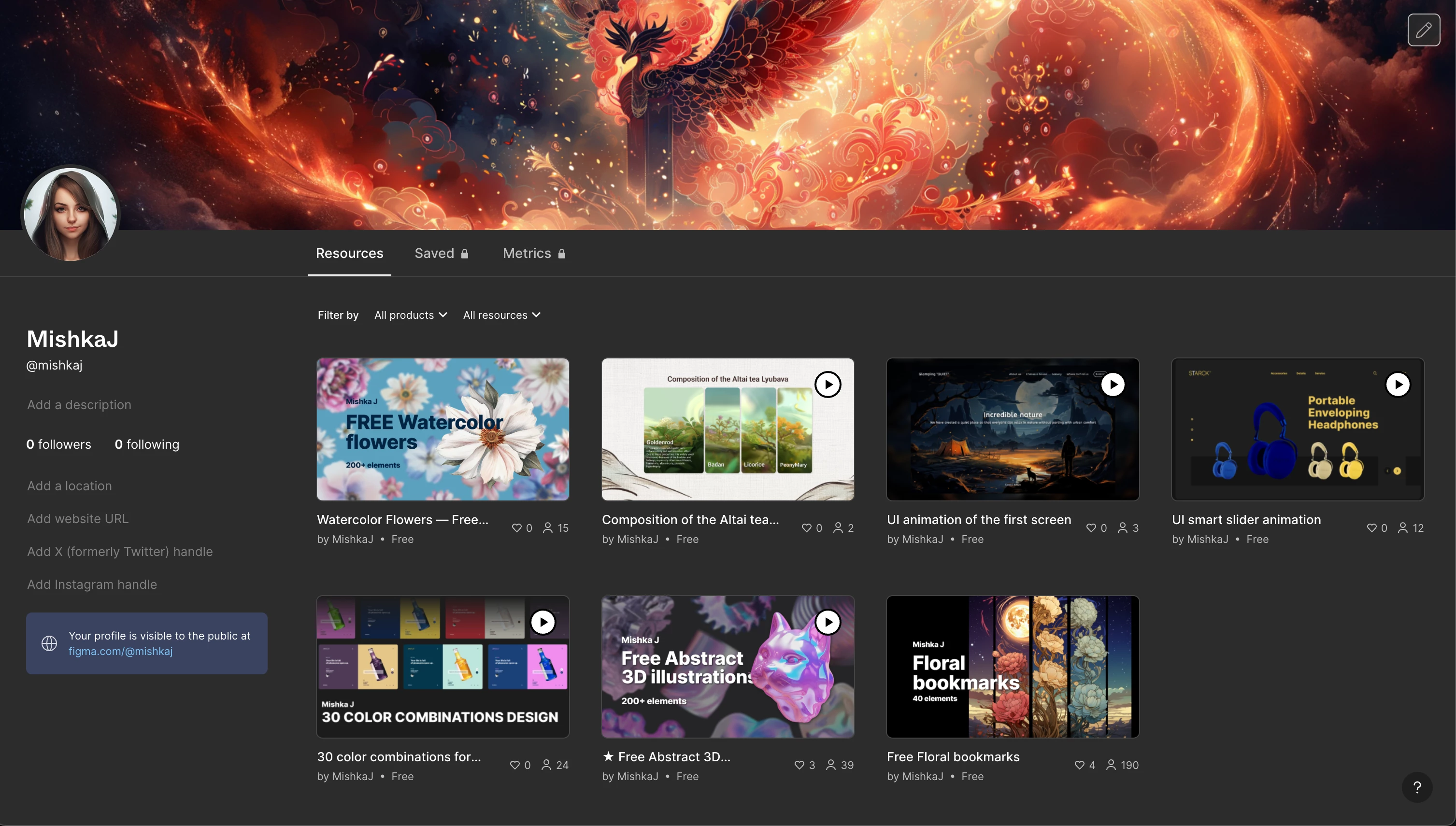Like the Free Abstract 3D resource
1456x826 pixels.
click(x=799, y=765)
